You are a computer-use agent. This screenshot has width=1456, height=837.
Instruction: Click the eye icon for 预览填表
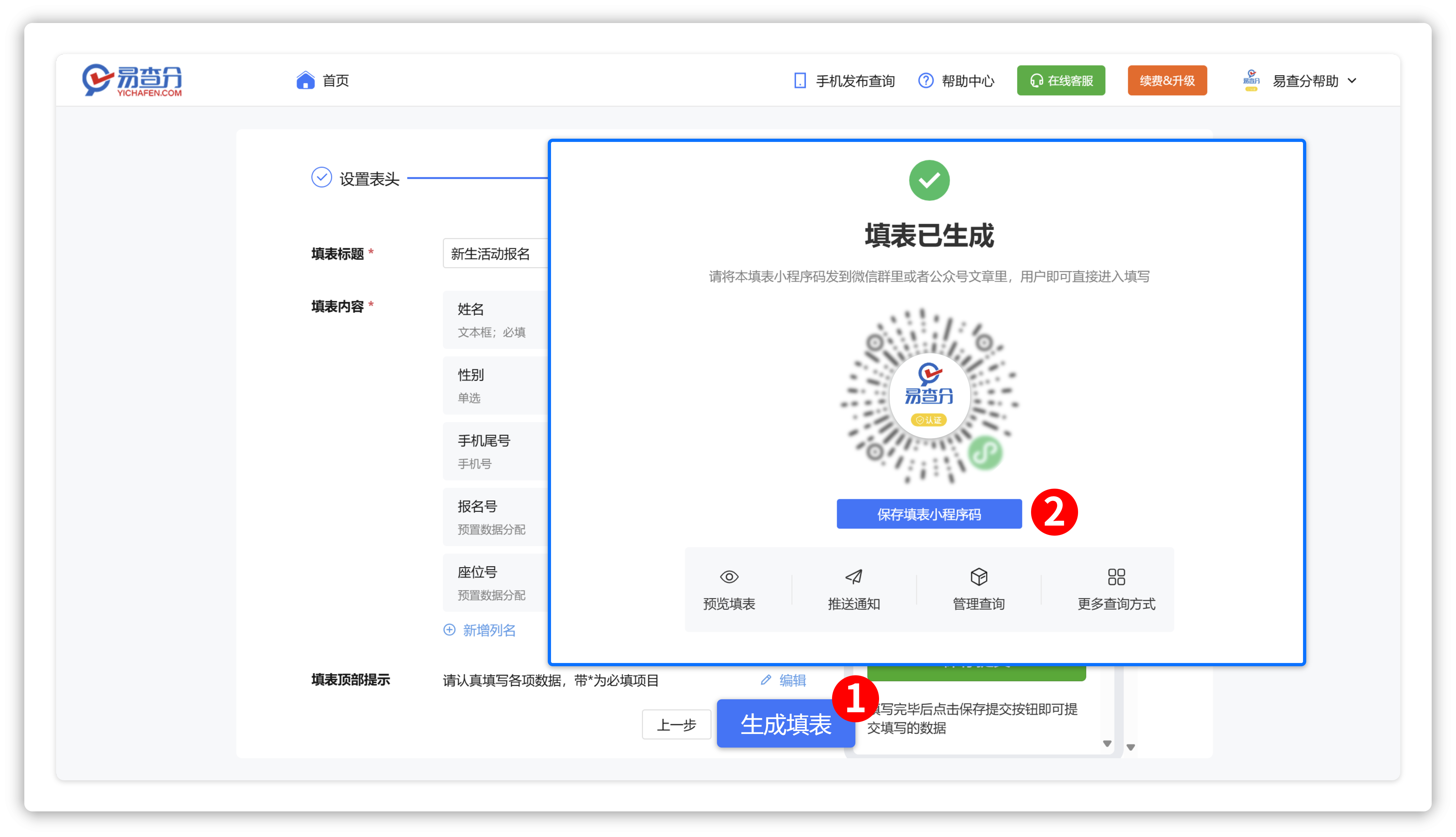729,576
